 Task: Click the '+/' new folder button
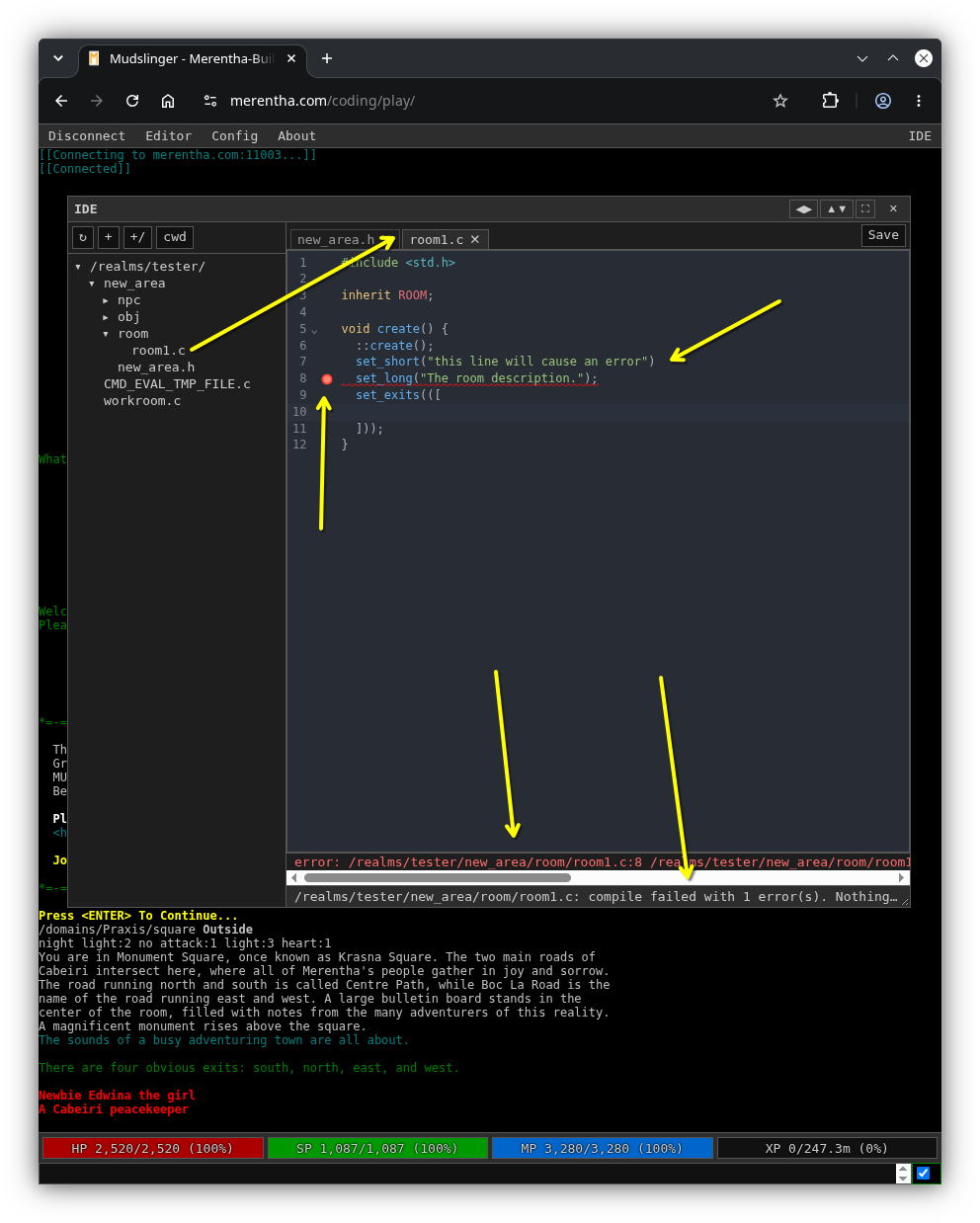coord(137,237)
